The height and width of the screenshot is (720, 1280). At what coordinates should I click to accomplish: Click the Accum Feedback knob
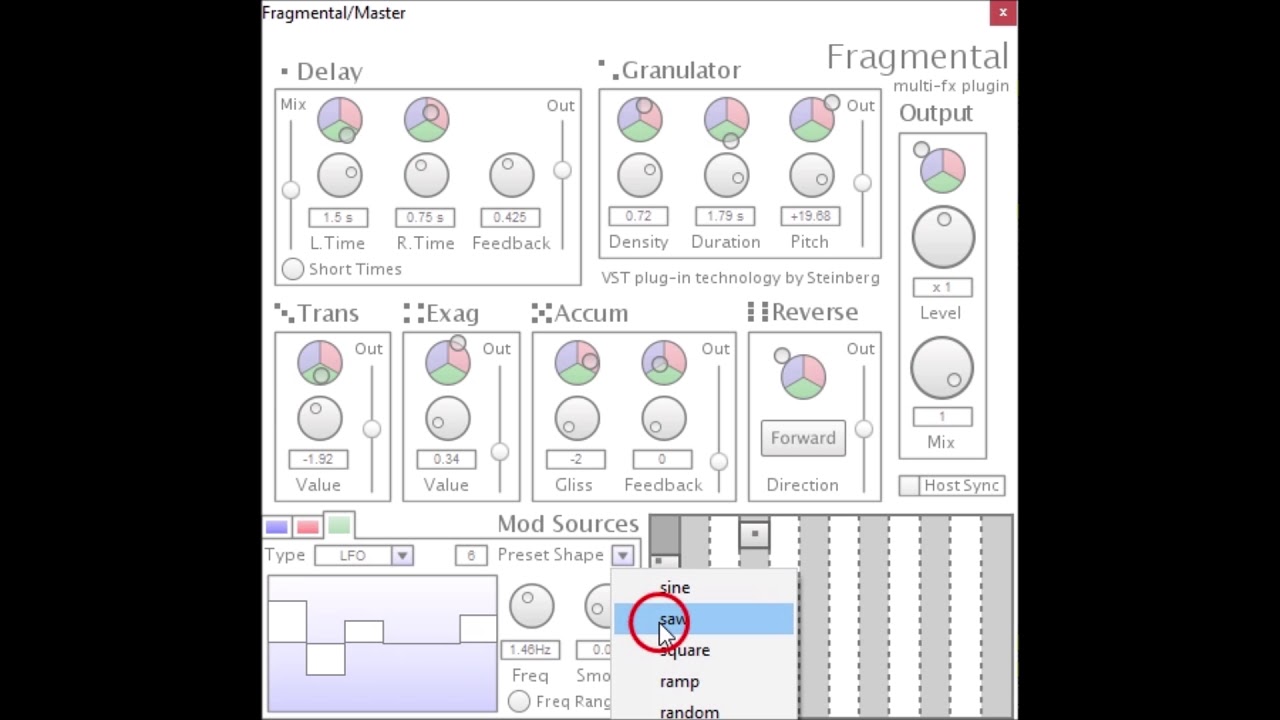pyautogui.click(x=664, y=418)
